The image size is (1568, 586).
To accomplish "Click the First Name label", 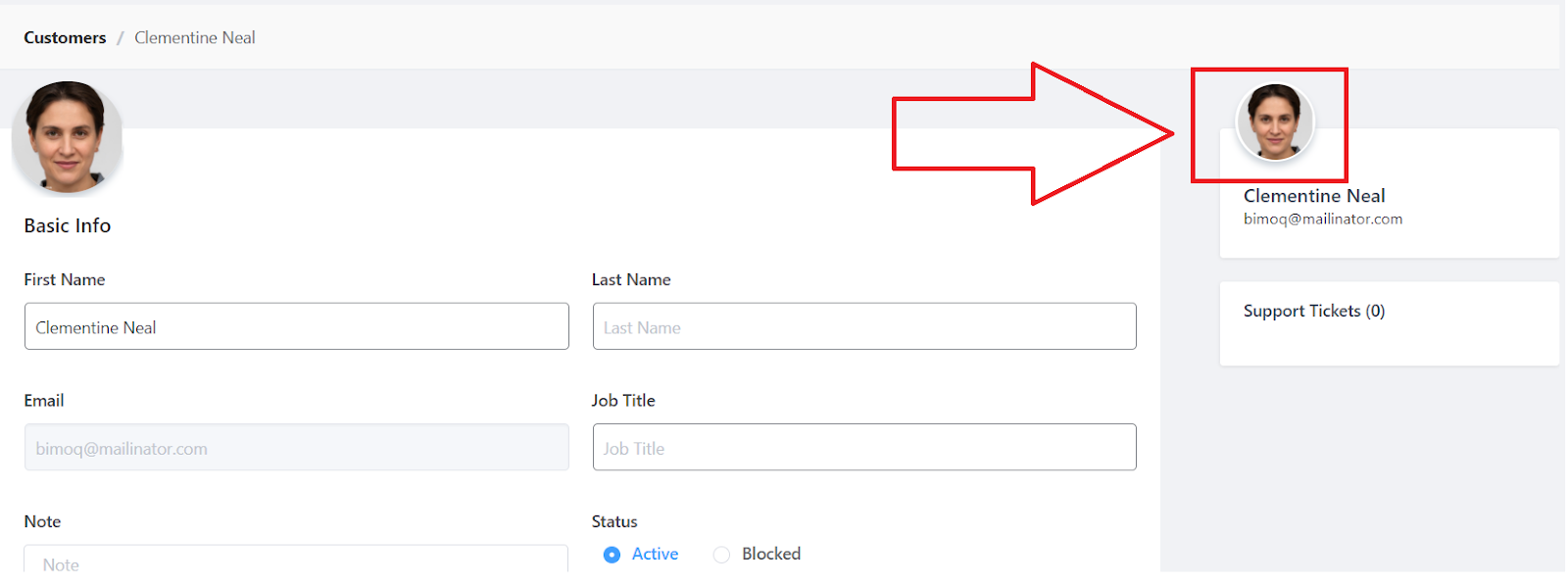I will 65,280.
